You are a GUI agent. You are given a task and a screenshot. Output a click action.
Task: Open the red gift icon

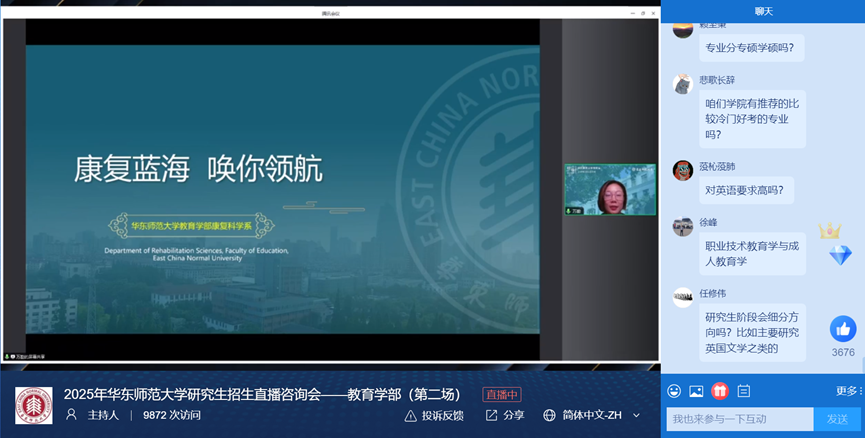click(720, 391)
